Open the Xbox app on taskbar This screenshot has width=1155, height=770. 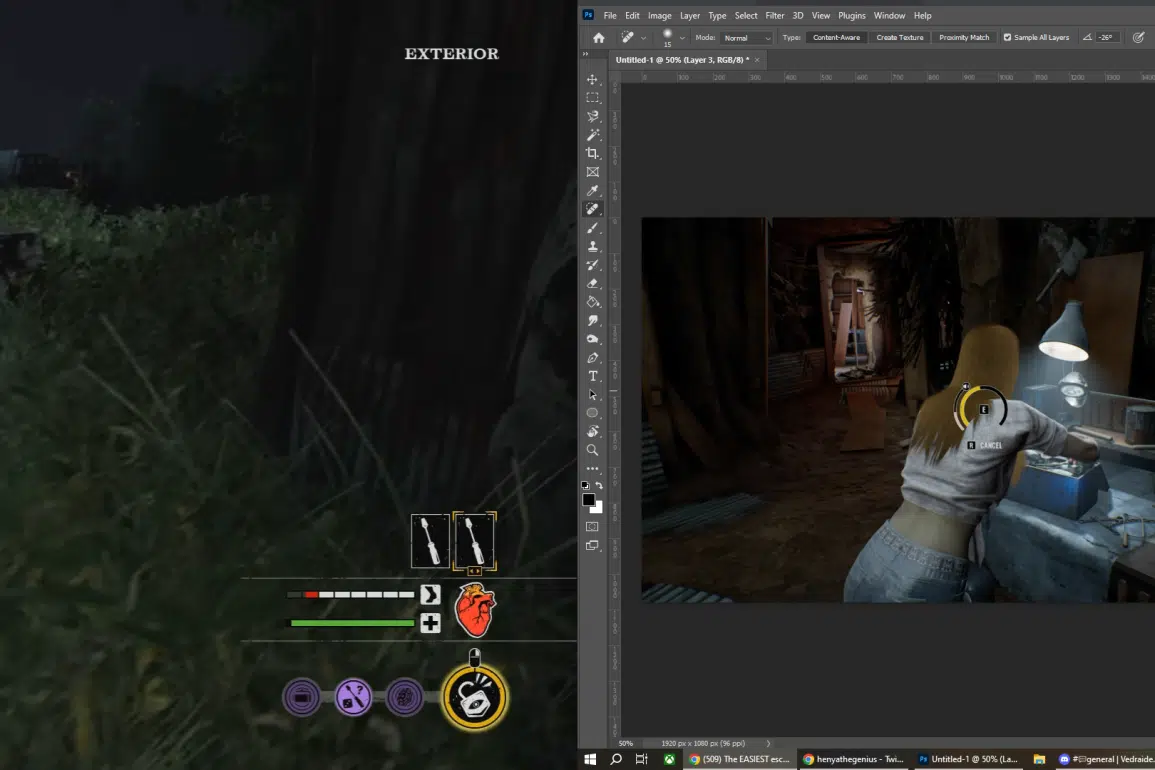pos(669,759)
